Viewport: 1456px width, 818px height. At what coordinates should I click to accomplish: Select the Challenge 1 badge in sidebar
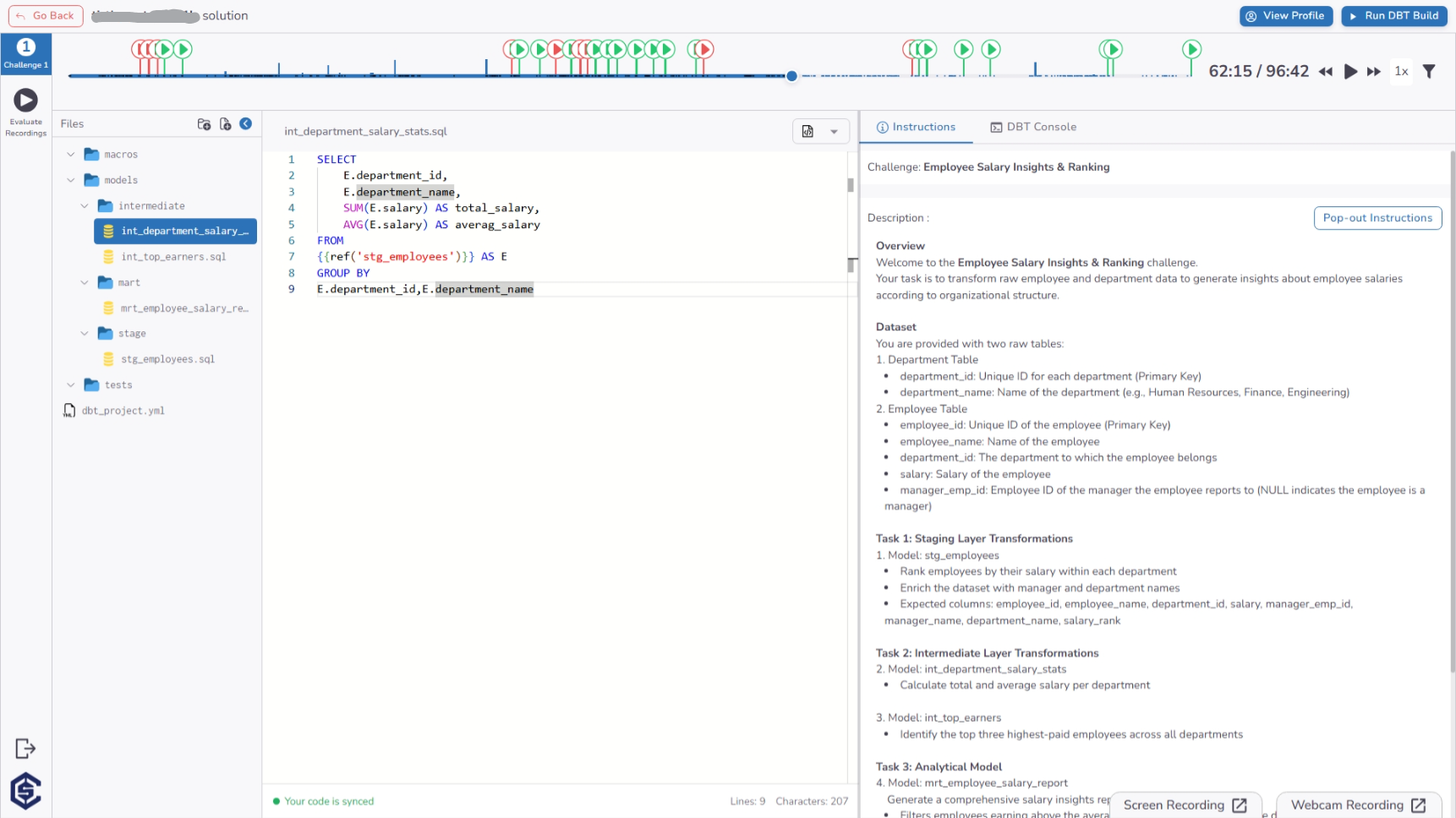pos(25,52)
